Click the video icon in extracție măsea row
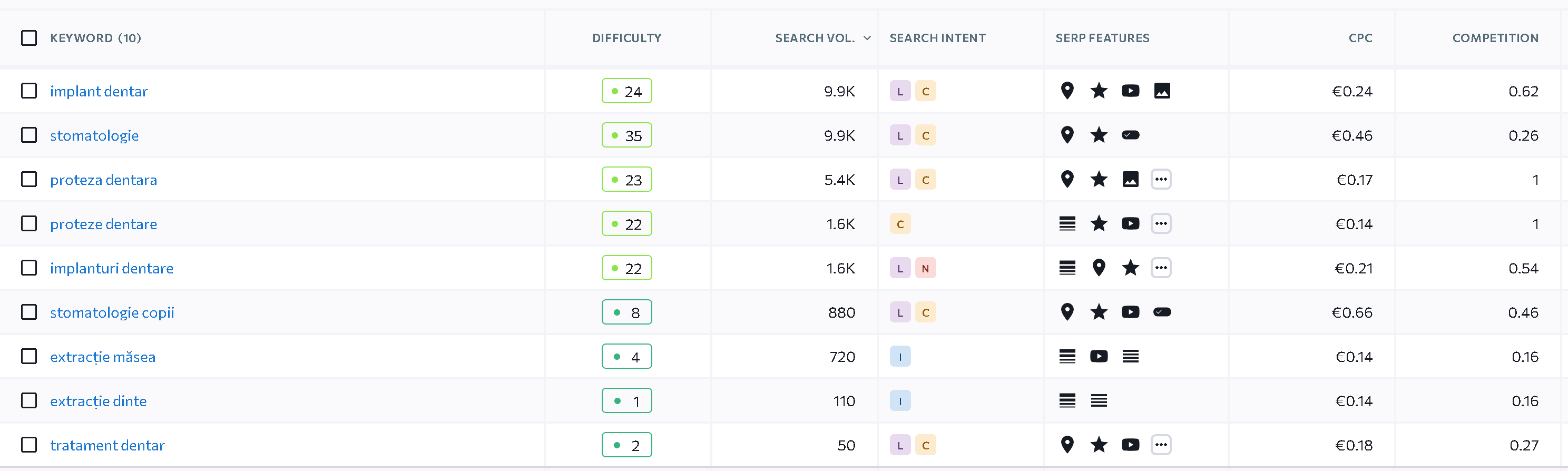 (x=1099, y=357)
